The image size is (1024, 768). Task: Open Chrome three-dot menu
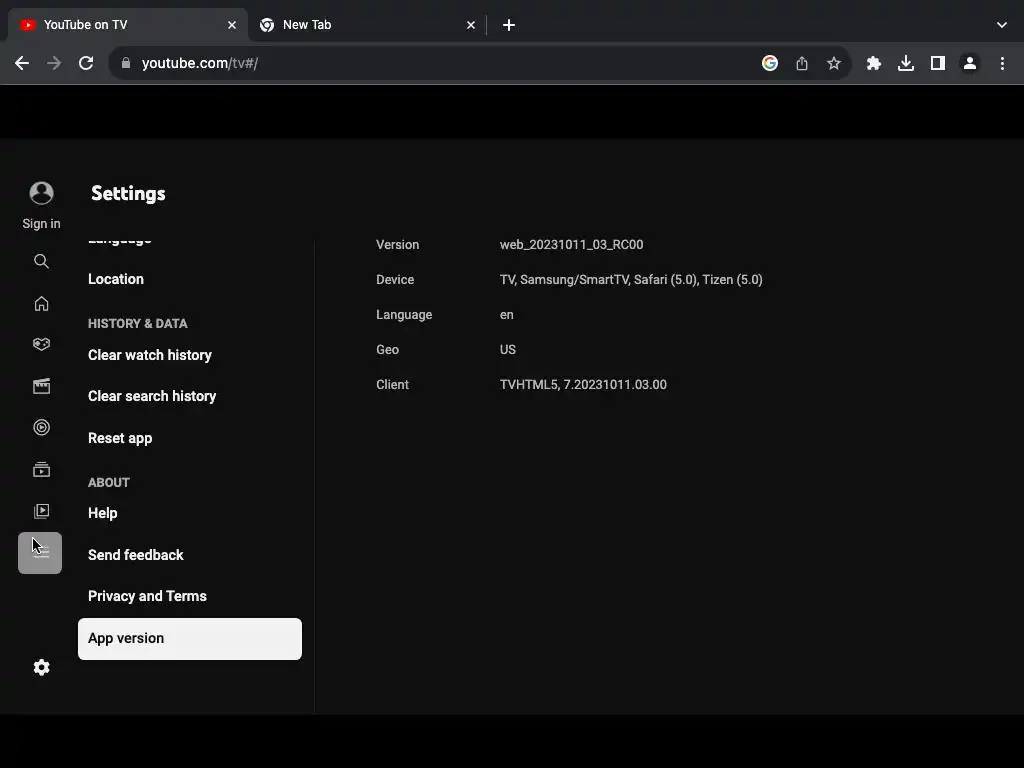1002,63
